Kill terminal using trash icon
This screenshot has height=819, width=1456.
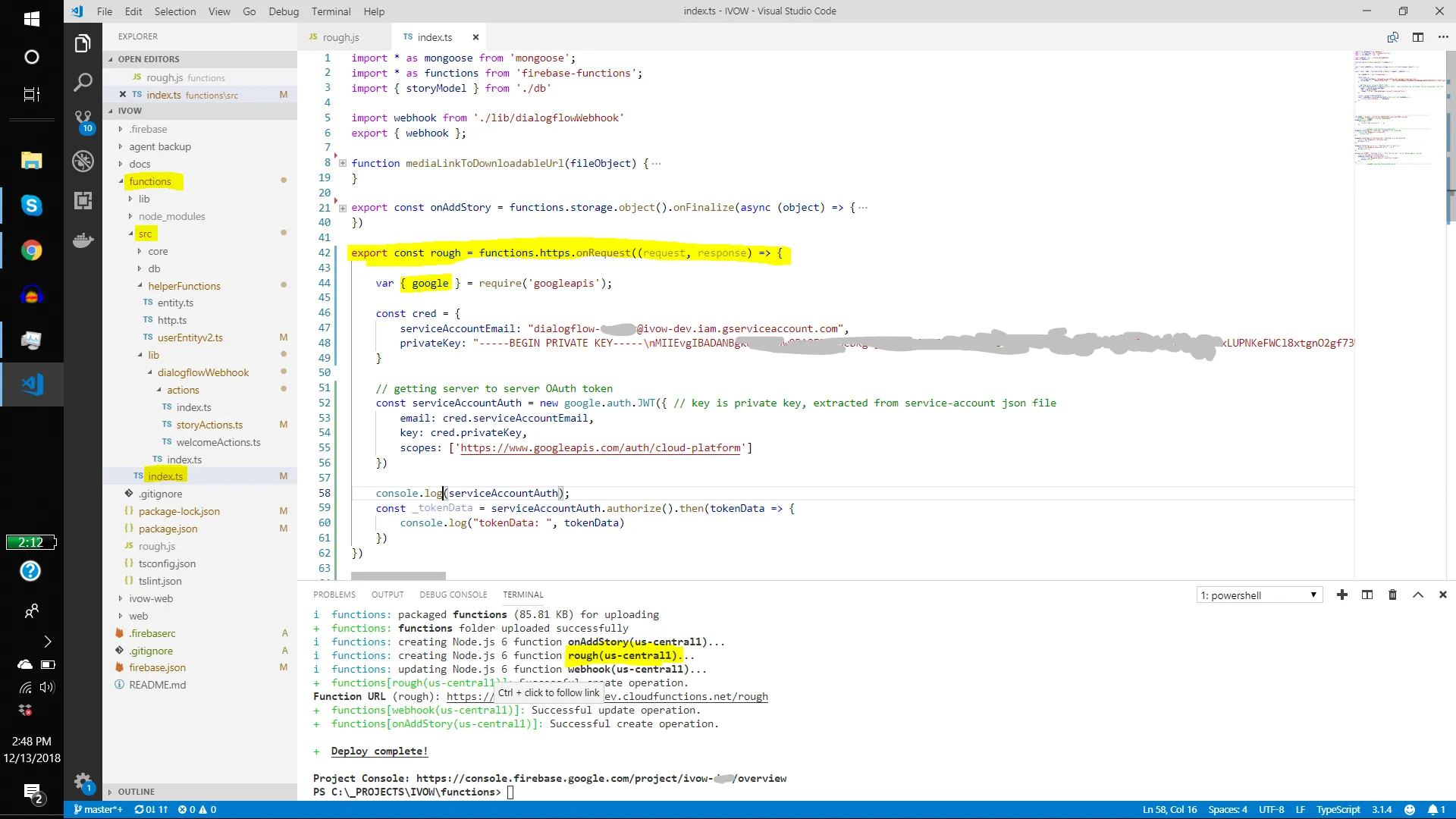(x=1392, y=595)
